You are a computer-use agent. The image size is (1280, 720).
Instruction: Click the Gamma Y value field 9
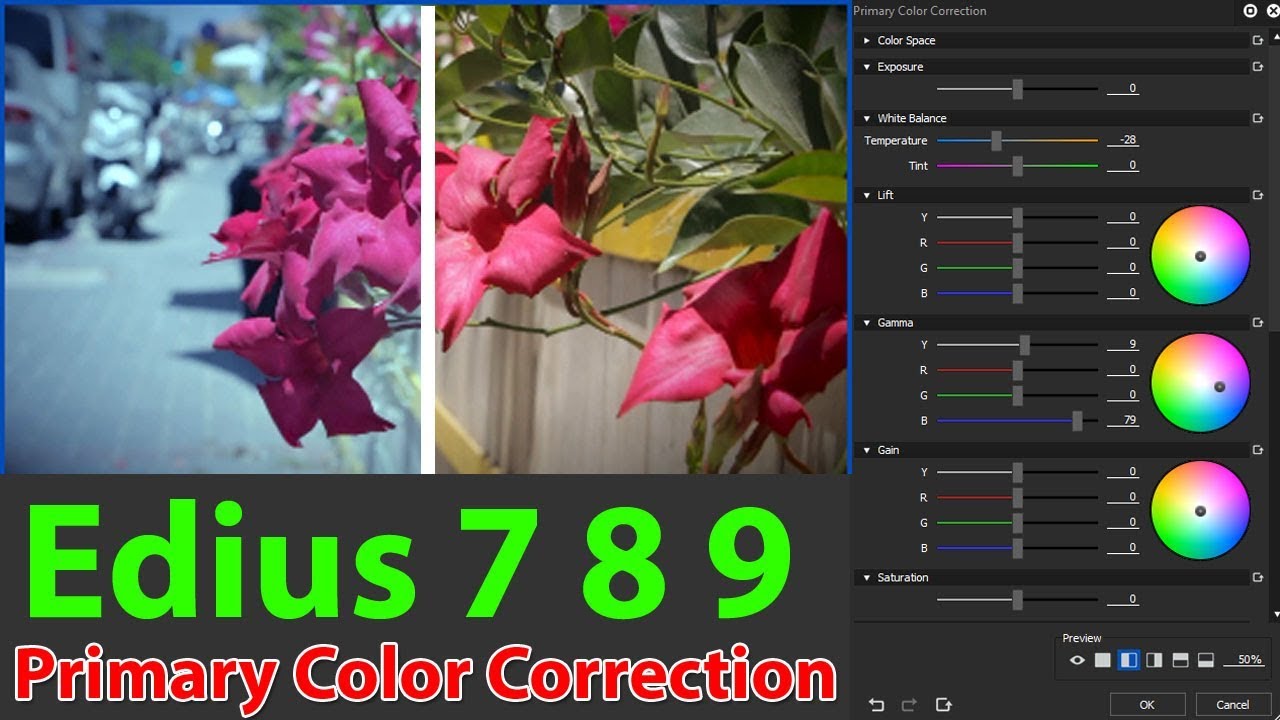click(1124, 345)
